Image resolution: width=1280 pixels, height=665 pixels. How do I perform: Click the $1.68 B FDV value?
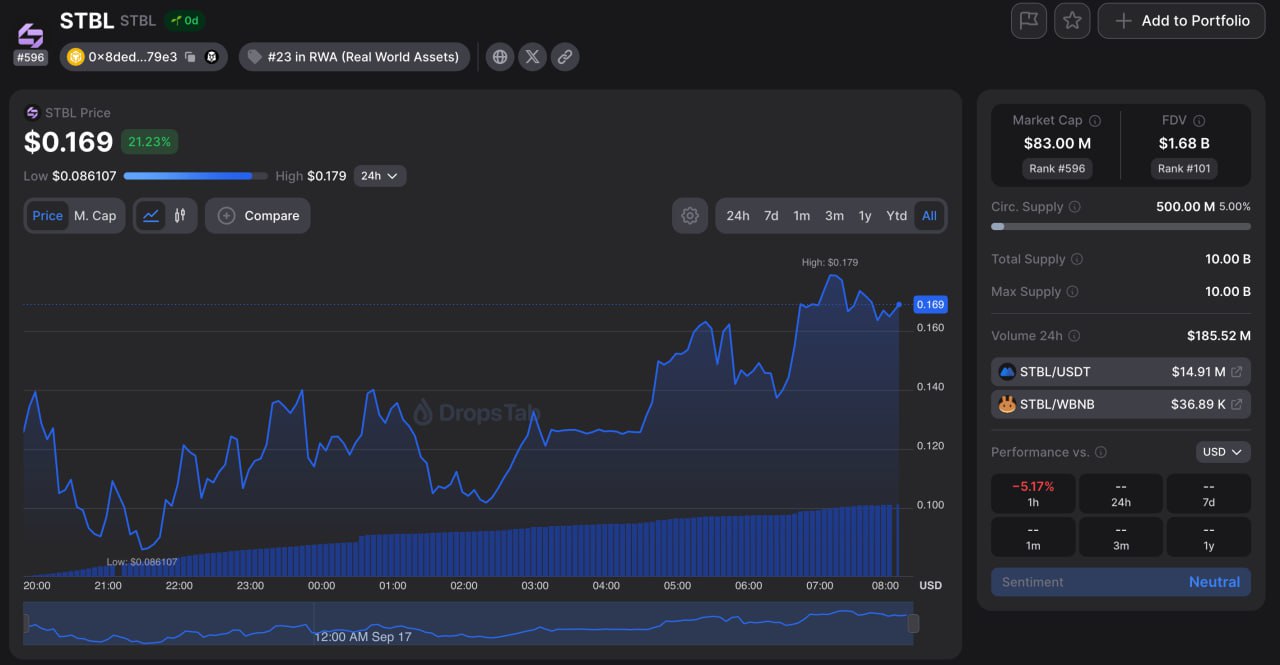tap(1184, 143)
